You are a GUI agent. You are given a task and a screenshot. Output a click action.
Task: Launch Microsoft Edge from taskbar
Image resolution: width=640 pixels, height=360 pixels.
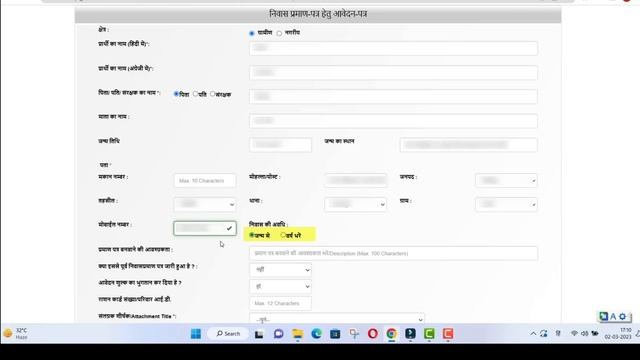tap(316, 334)
